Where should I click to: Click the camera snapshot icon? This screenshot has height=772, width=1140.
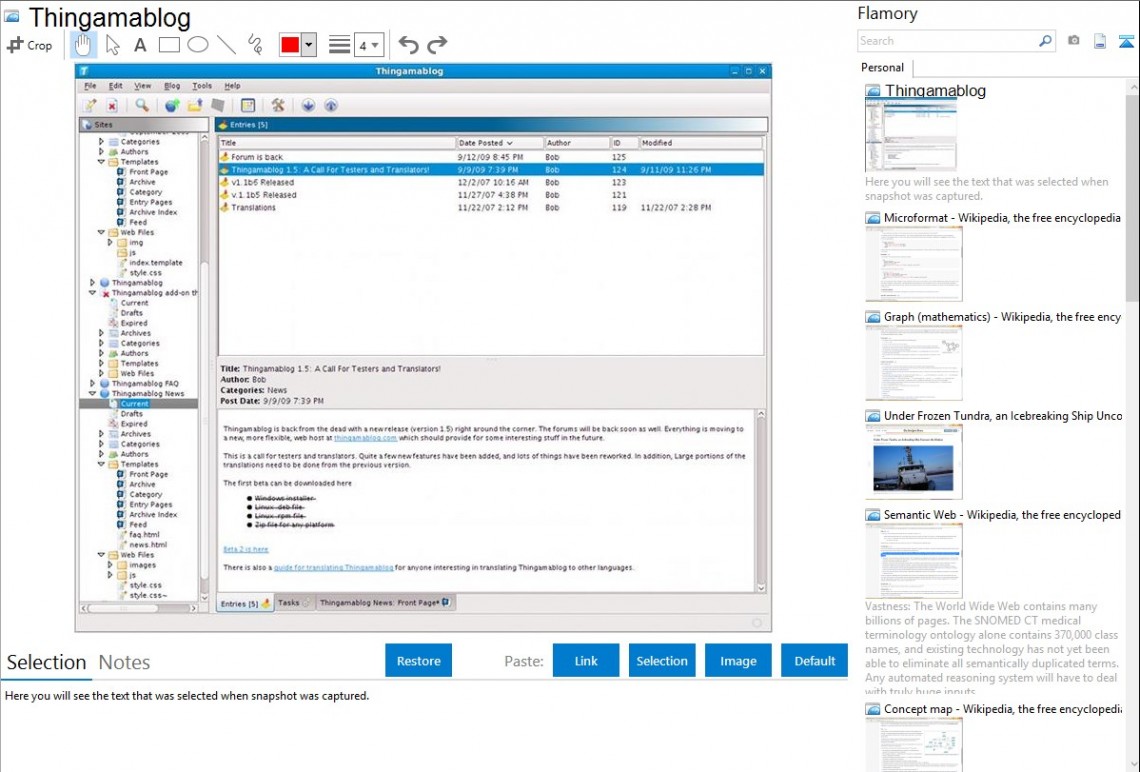pyautogui.click(x=1073, y=41)
